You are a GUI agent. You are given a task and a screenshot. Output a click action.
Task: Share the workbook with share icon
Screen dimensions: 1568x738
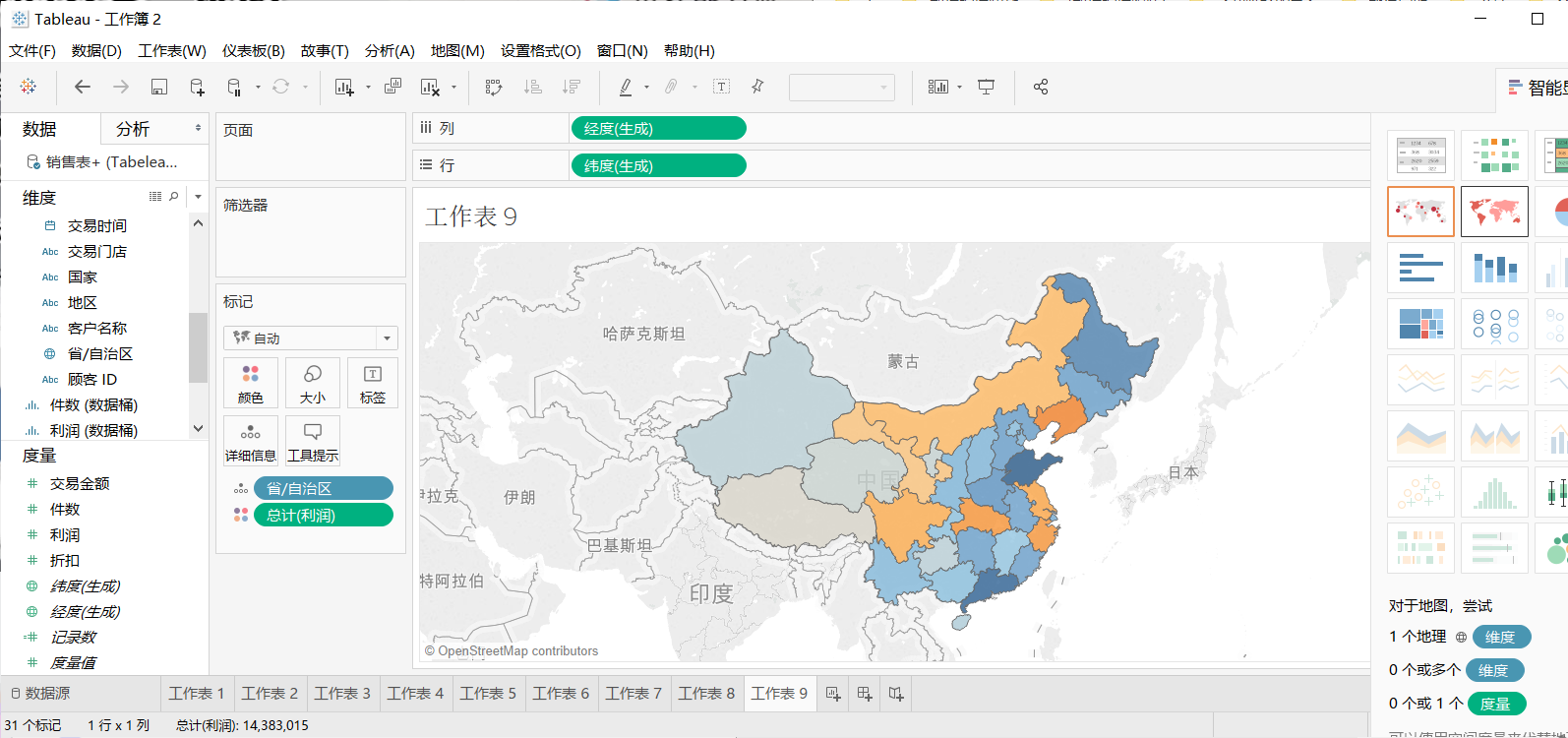point(1041,87)
